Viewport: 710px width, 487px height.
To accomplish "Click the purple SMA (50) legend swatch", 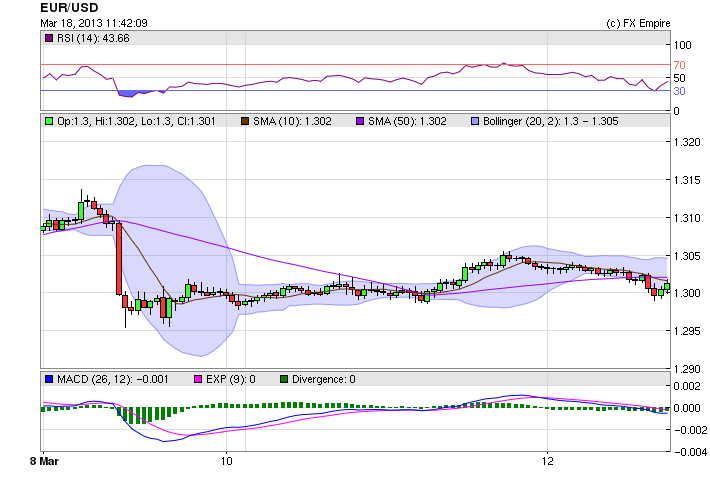I will click(360, 121).
